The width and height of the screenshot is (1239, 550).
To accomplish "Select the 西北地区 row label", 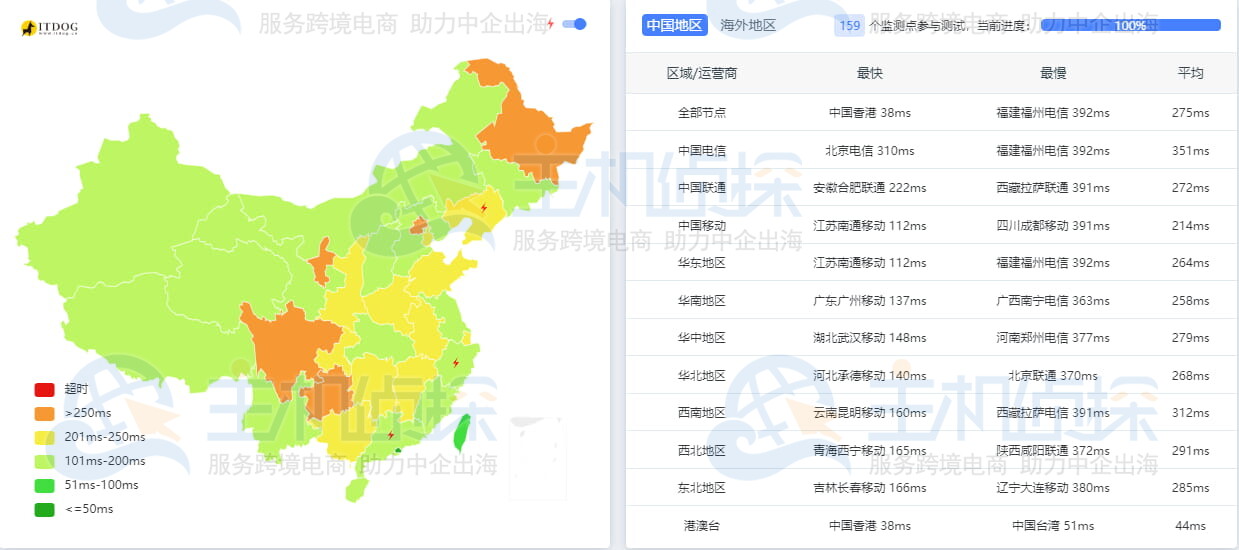I will (702, 451).
